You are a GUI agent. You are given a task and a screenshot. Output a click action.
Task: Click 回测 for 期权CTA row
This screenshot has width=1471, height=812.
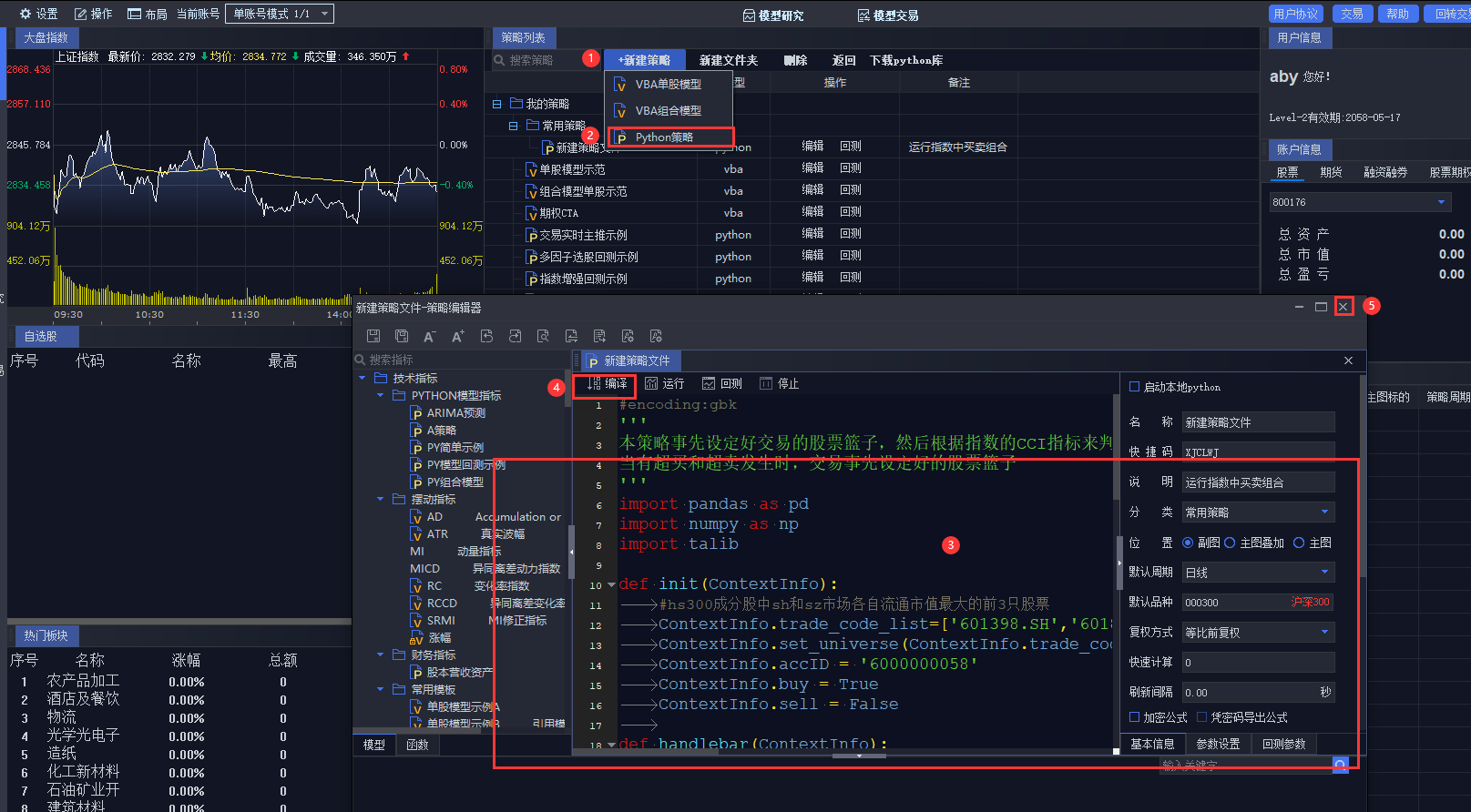click(851, 212)
